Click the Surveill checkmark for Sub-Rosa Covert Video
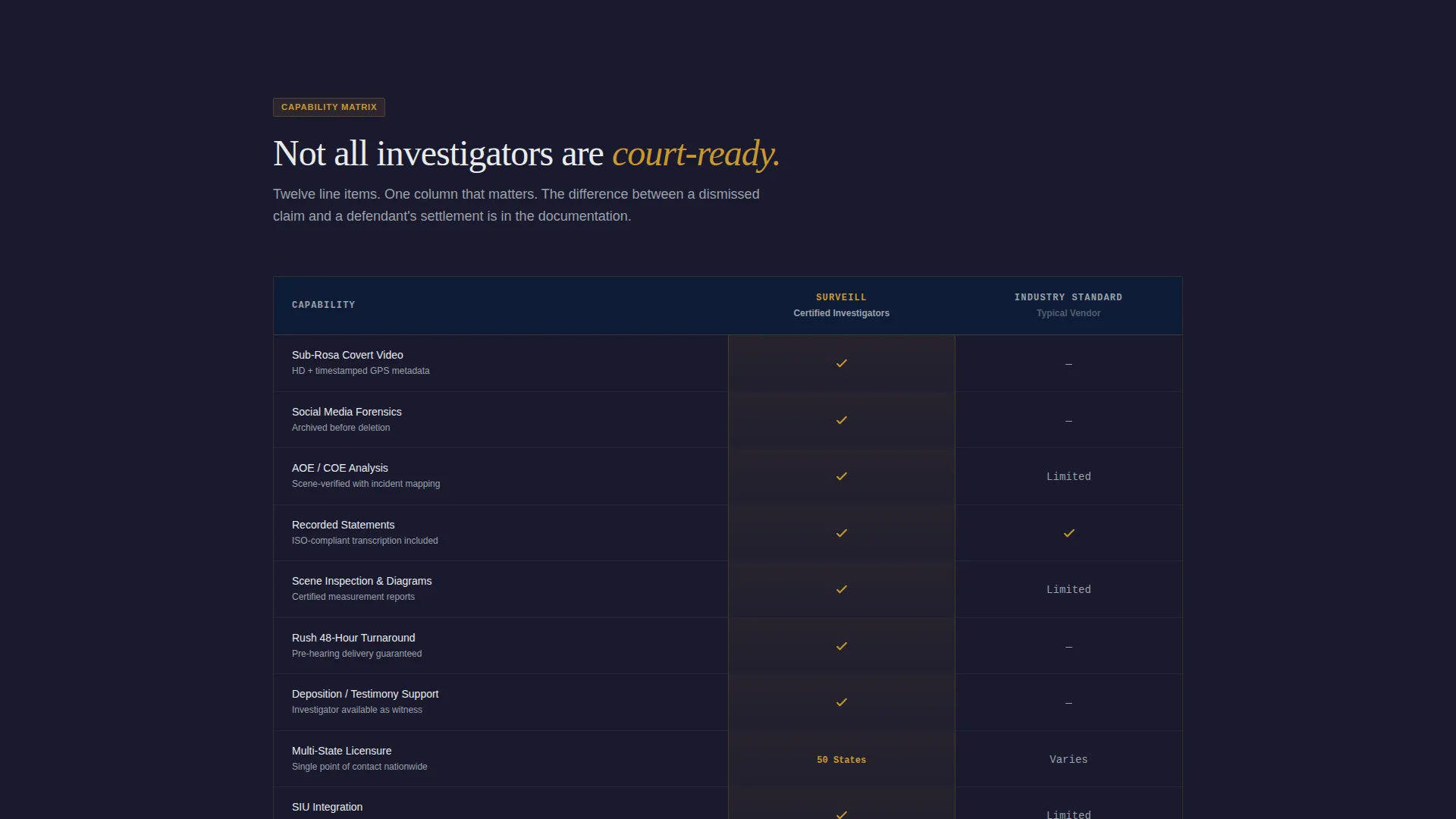This screenshot has width=1456, height=819. pos(841,363)
